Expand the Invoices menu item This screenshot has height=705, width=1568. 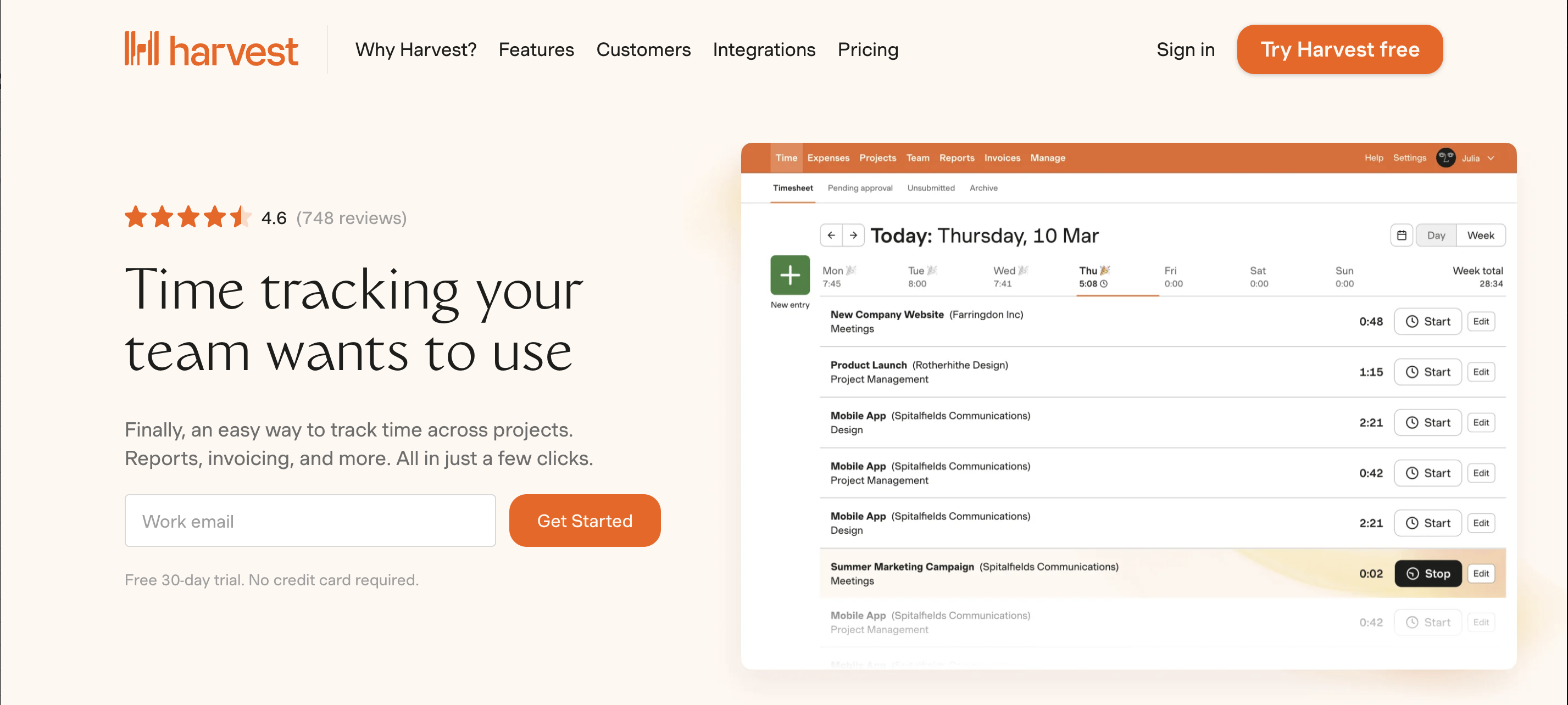(x=1001, y=157)
